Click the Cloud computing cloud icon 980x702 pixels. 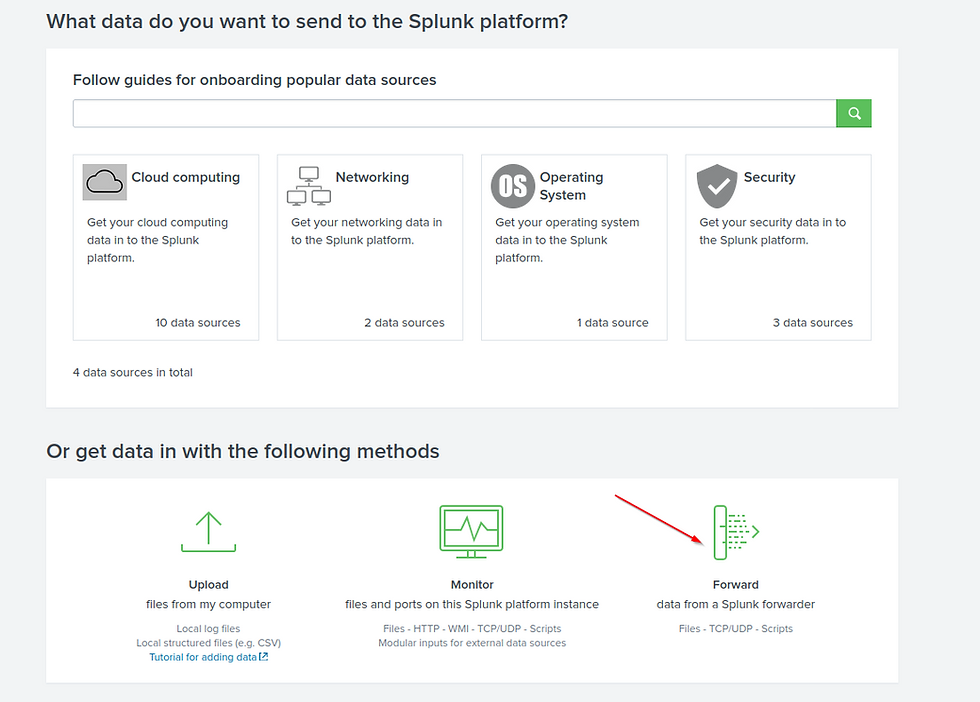coord(105,182)
